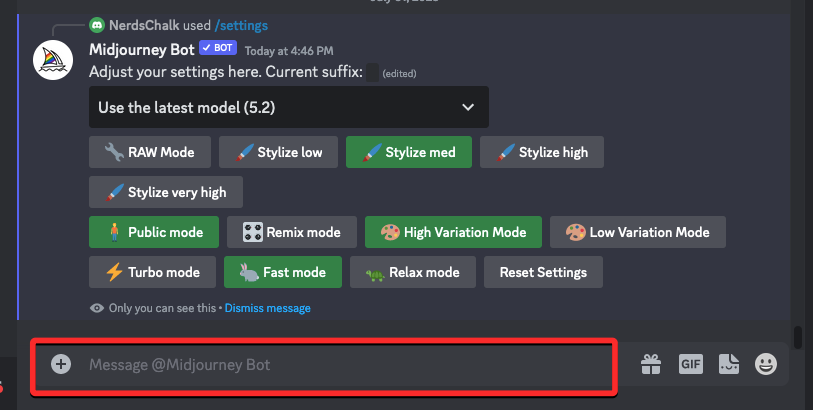813x410 pixels.
Task: Click the /settings command link
Action: pyautogui.click(x=241, y=25)
